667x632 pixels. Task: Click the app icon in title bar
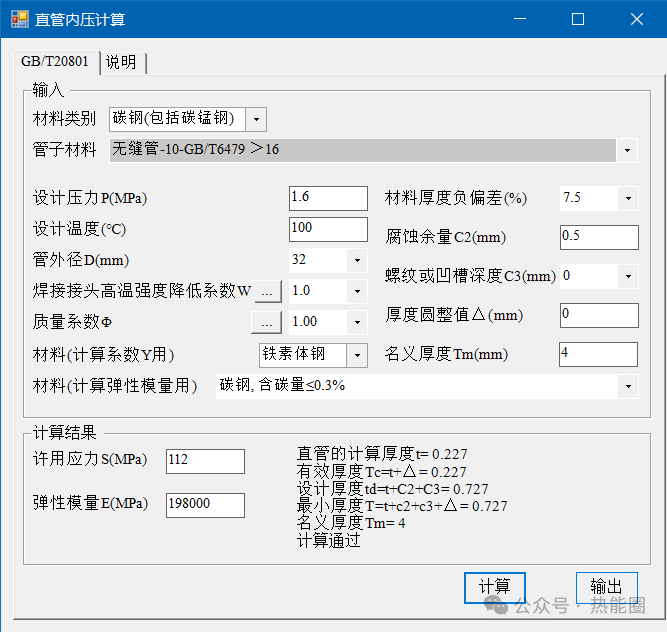20,19
